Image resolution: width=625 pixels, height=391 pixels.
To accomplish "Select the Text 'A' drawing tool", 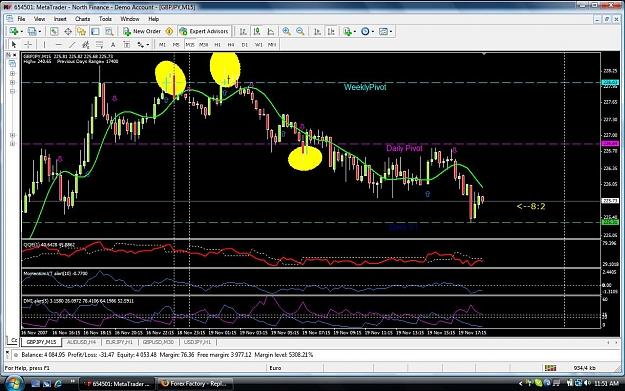I will pyautogui.click(x=113, y=45).
